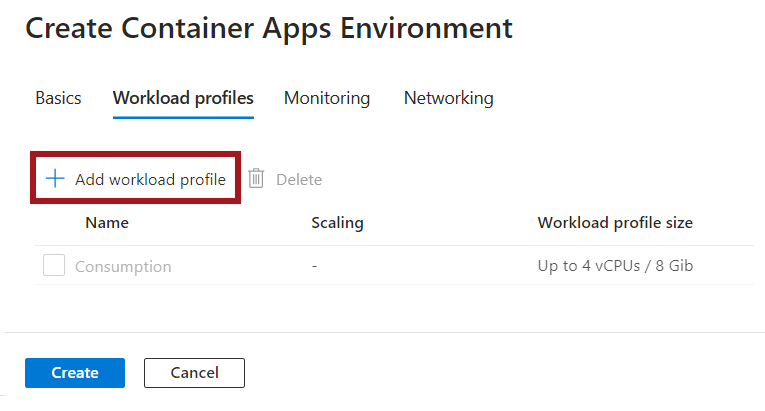The image size is (765, 411).
Task: Click the dash in the Scaling column
Action: [315, 266]
